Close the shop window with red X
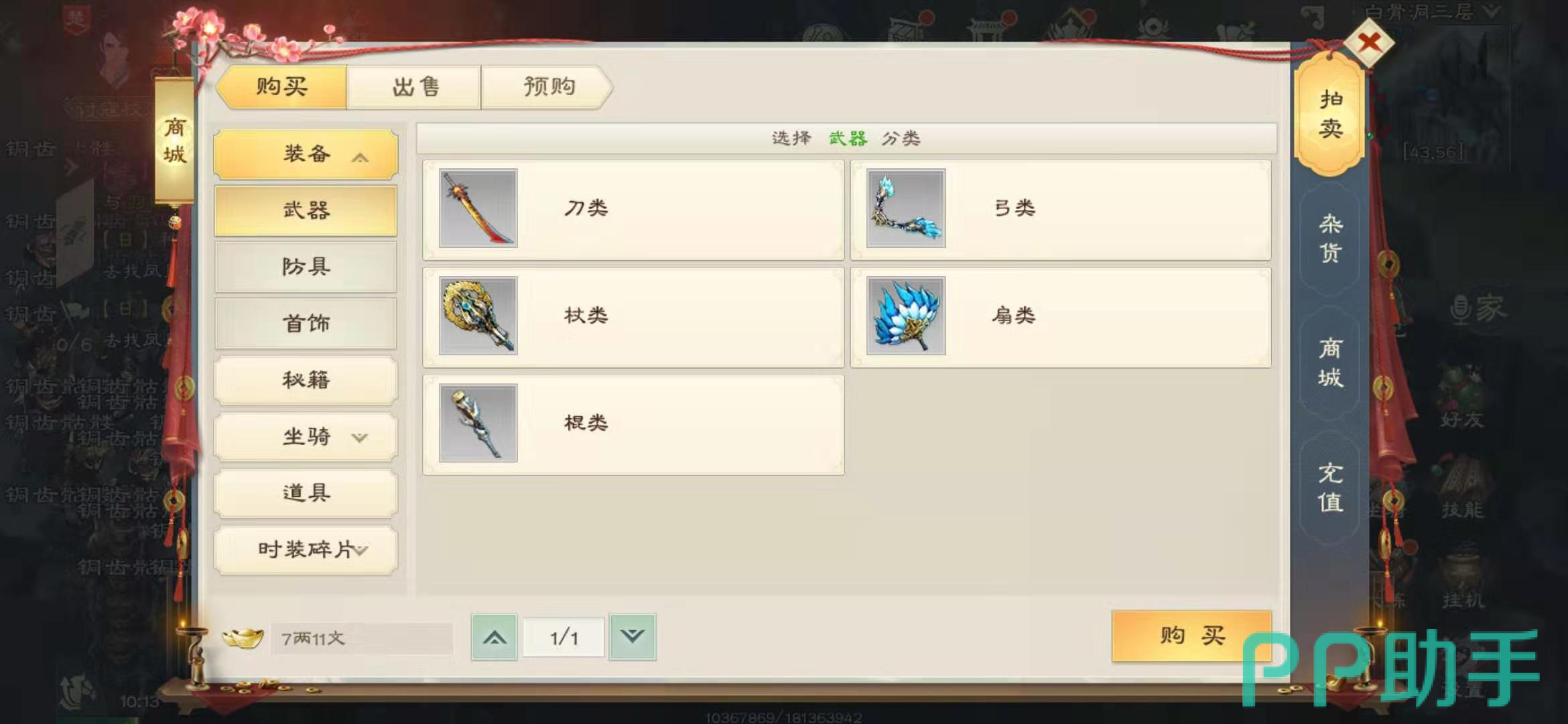 (1369, 43)
